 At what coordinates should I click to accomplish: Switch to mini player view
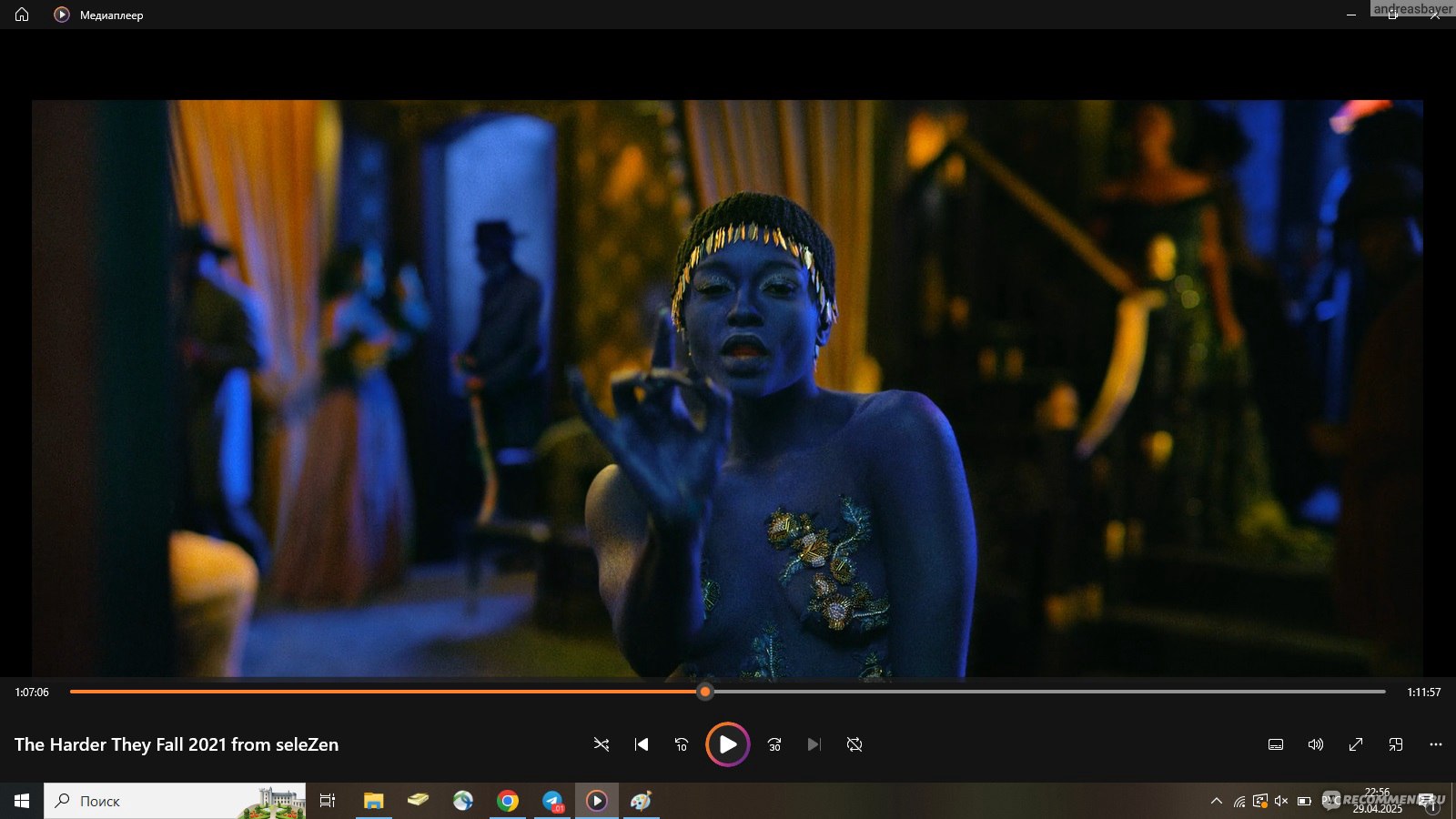pos(1396,744)
